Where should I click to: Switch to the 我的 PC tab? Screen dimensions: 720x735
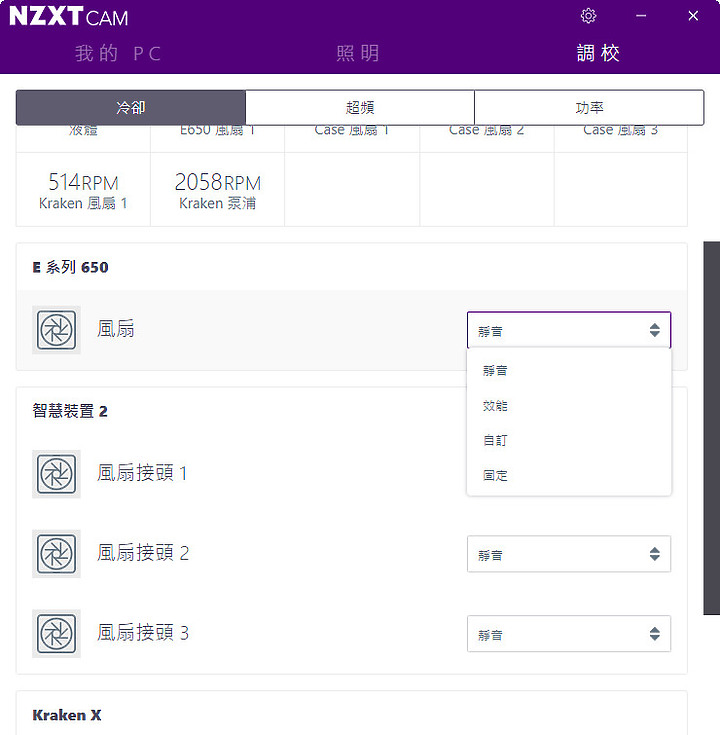pyautogui.click(x=118, y=53)
